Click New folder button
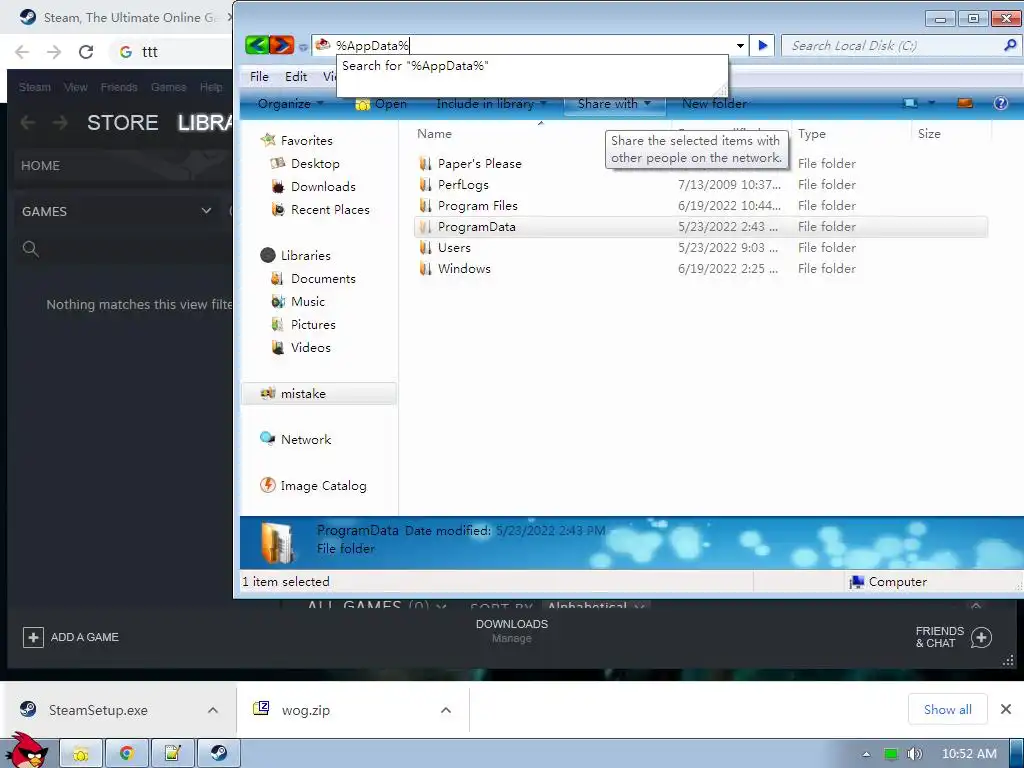 [x=714, y=103]
